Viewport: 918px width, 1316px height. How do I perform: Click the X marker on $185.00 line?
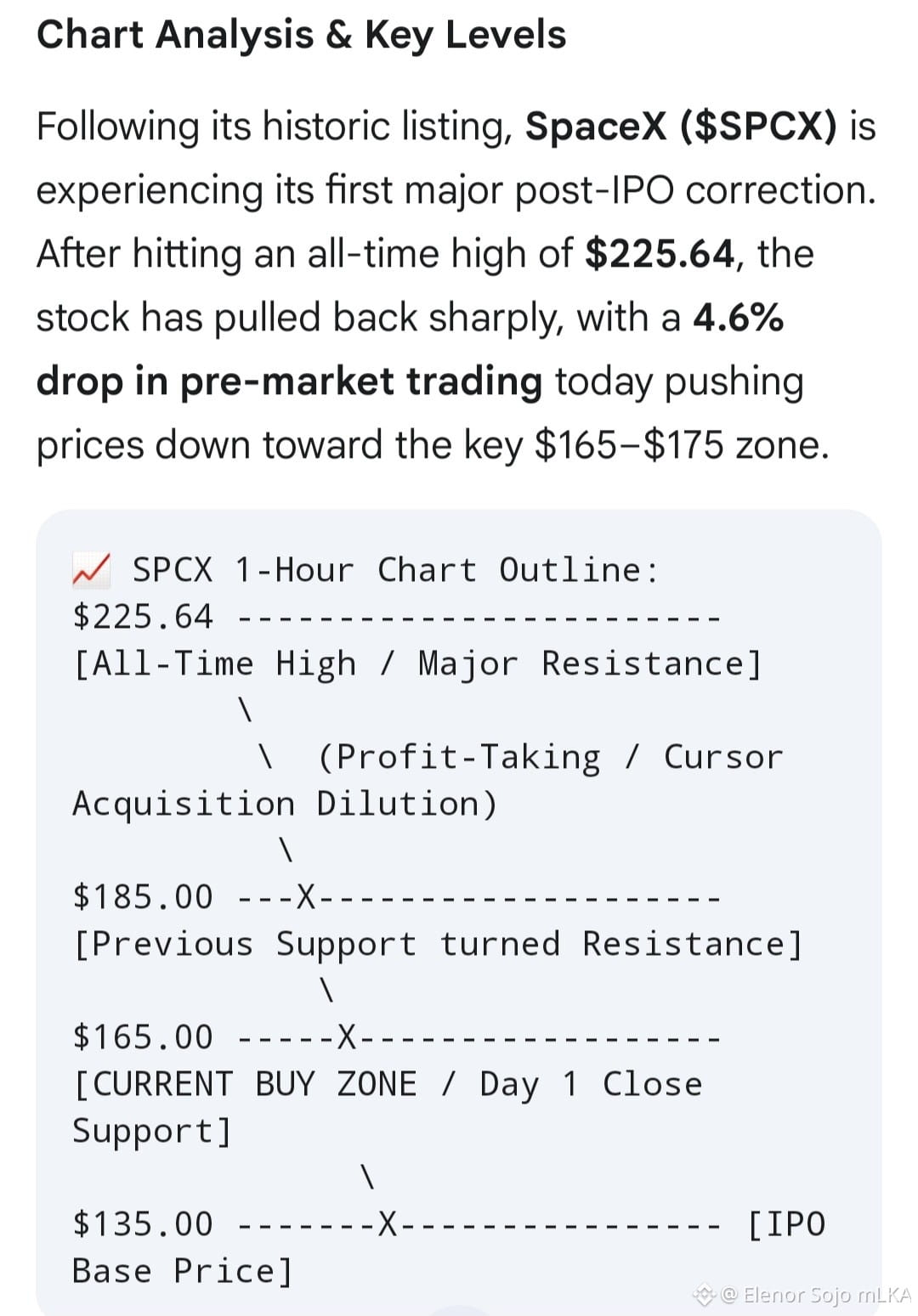(305, 897)
